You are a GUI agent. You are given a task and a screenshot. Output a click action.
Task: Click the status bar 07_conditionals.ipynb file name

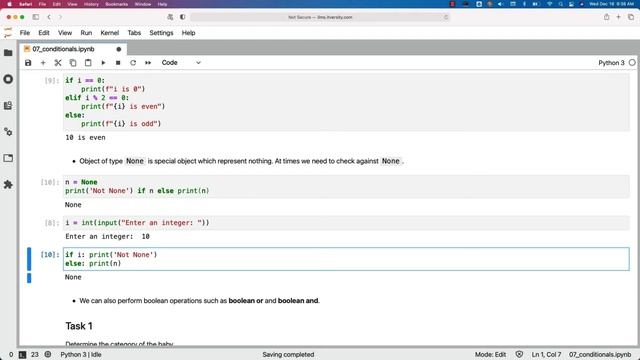pyautogui.click(x=600, y=355)
